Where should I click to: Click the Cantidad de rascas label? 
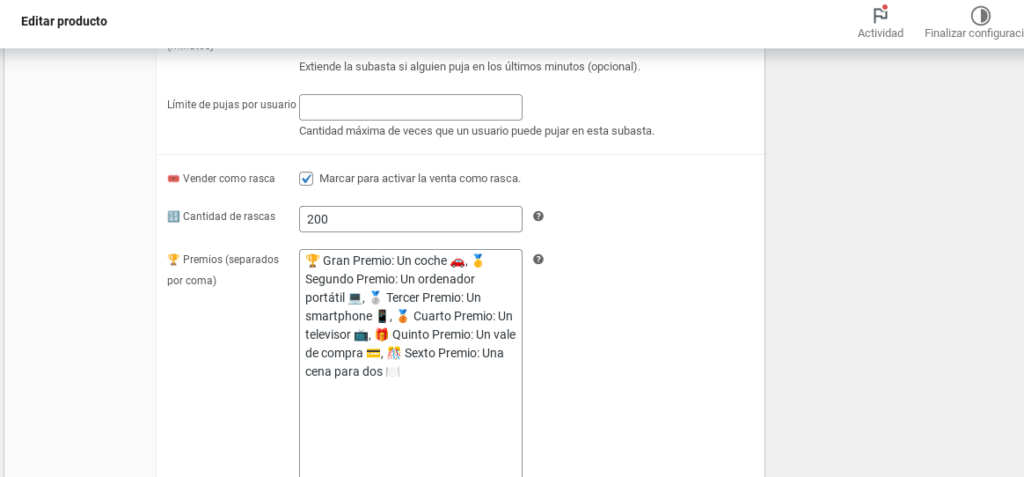tap(221, 216)
